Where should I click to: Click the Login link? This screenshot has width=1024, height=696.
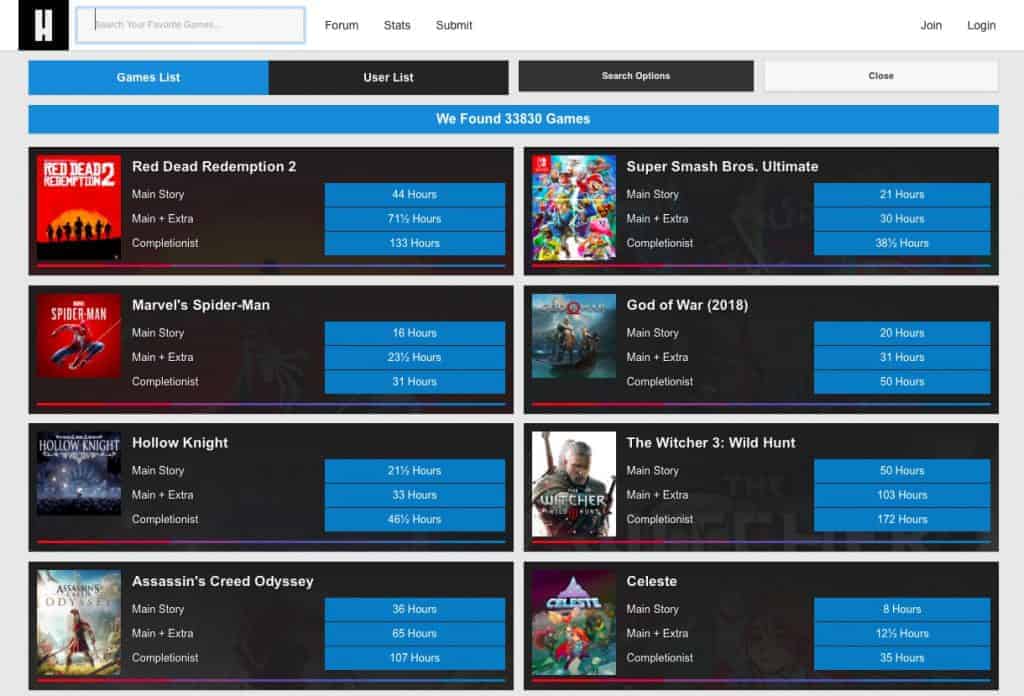(x=981, y=25)
